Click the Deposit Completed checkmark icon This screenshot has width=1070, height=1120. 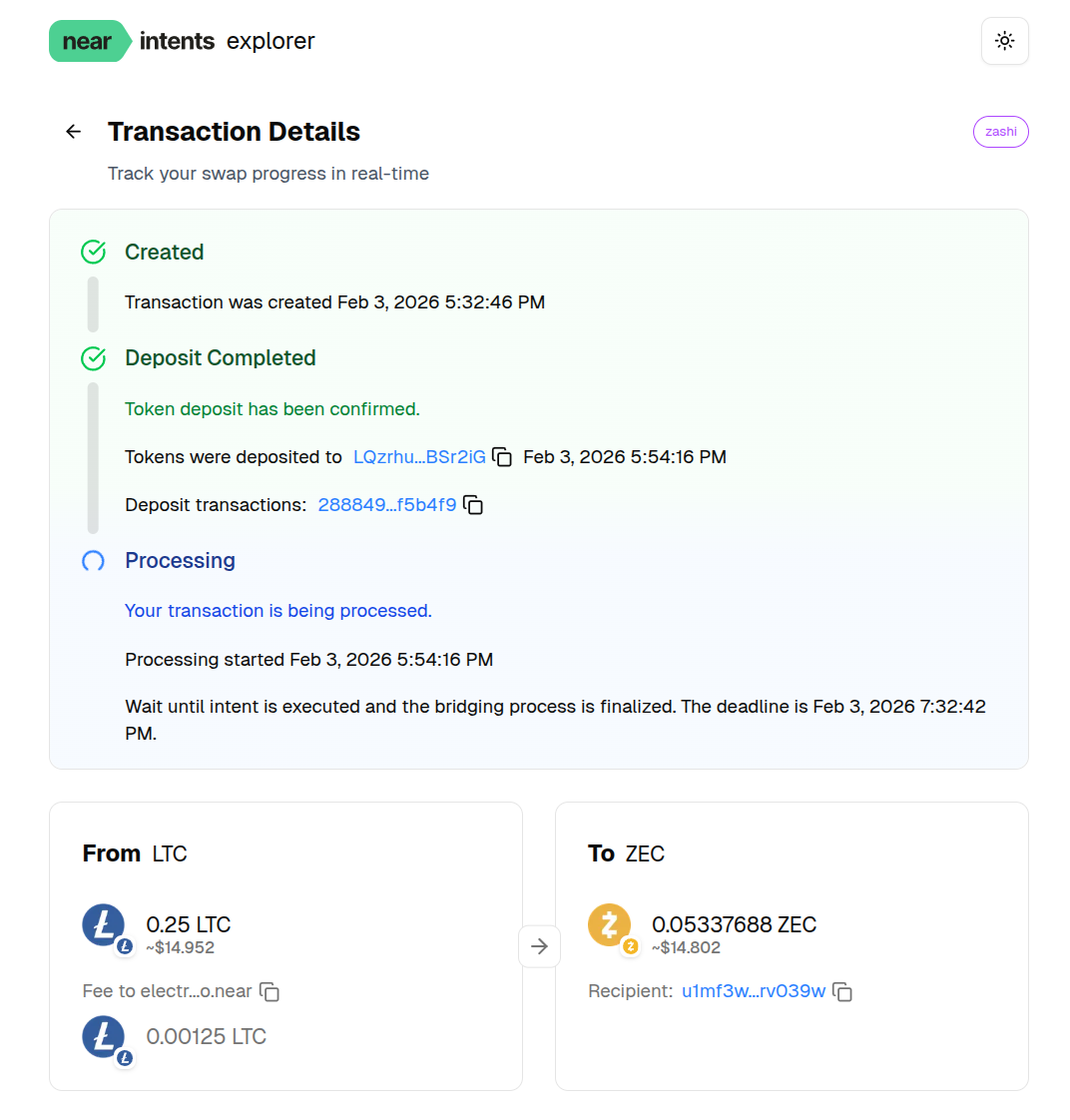click(x=93, y=358)
